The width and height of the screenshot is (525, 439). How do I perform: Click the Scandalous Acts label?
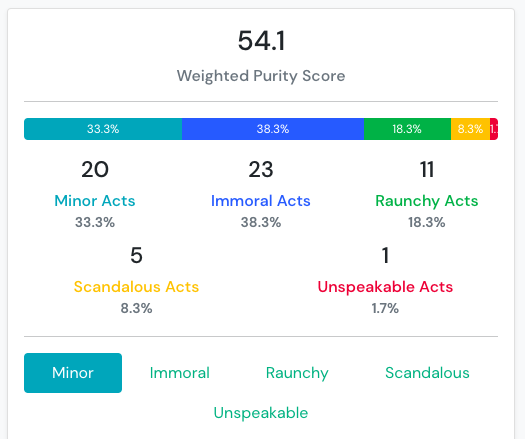[136, 287]
